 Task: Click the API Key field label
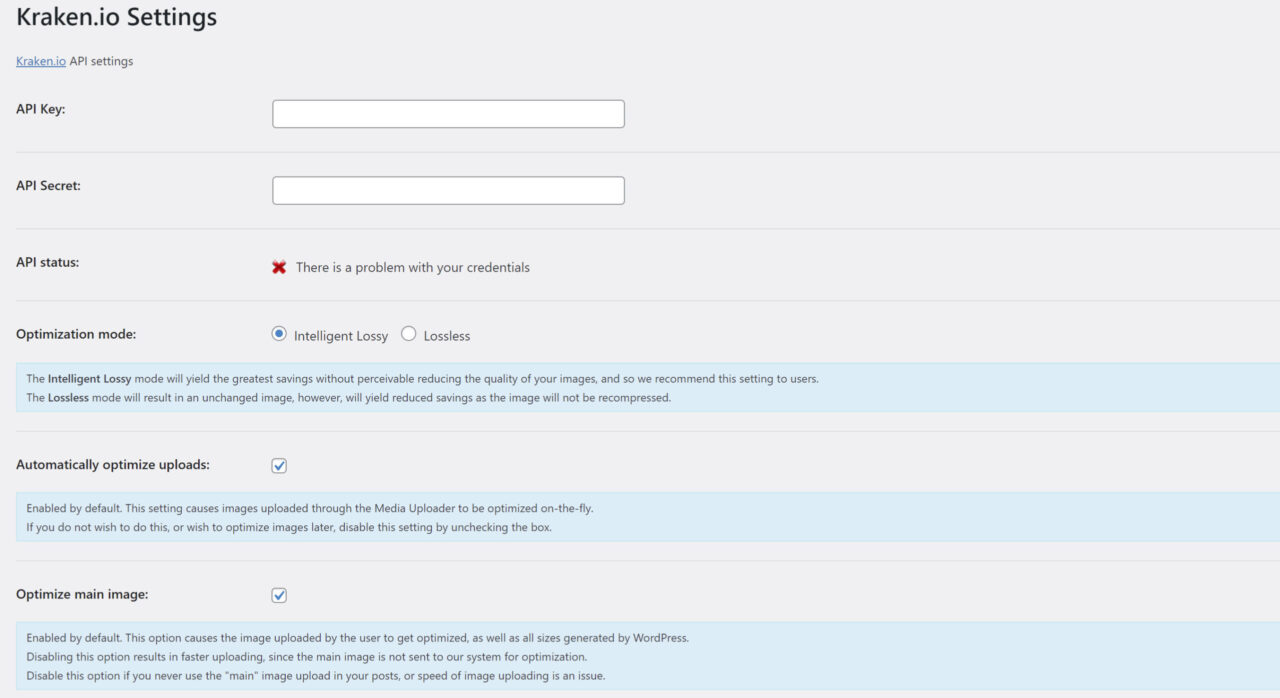pyautogui.click(x=40, y=109)
